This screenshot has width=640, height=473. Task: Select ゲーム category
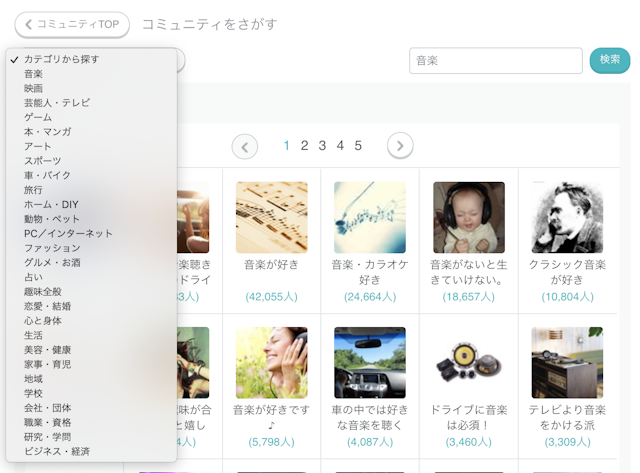(x=91, y=118)
